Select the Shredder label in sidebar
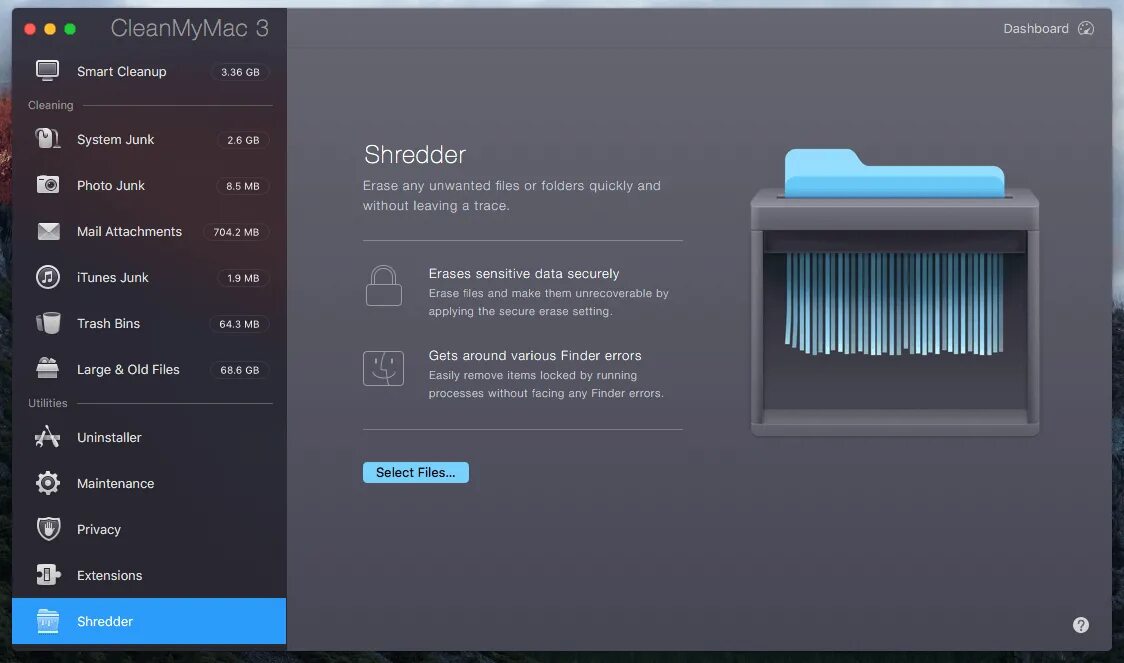 point(105,621)
